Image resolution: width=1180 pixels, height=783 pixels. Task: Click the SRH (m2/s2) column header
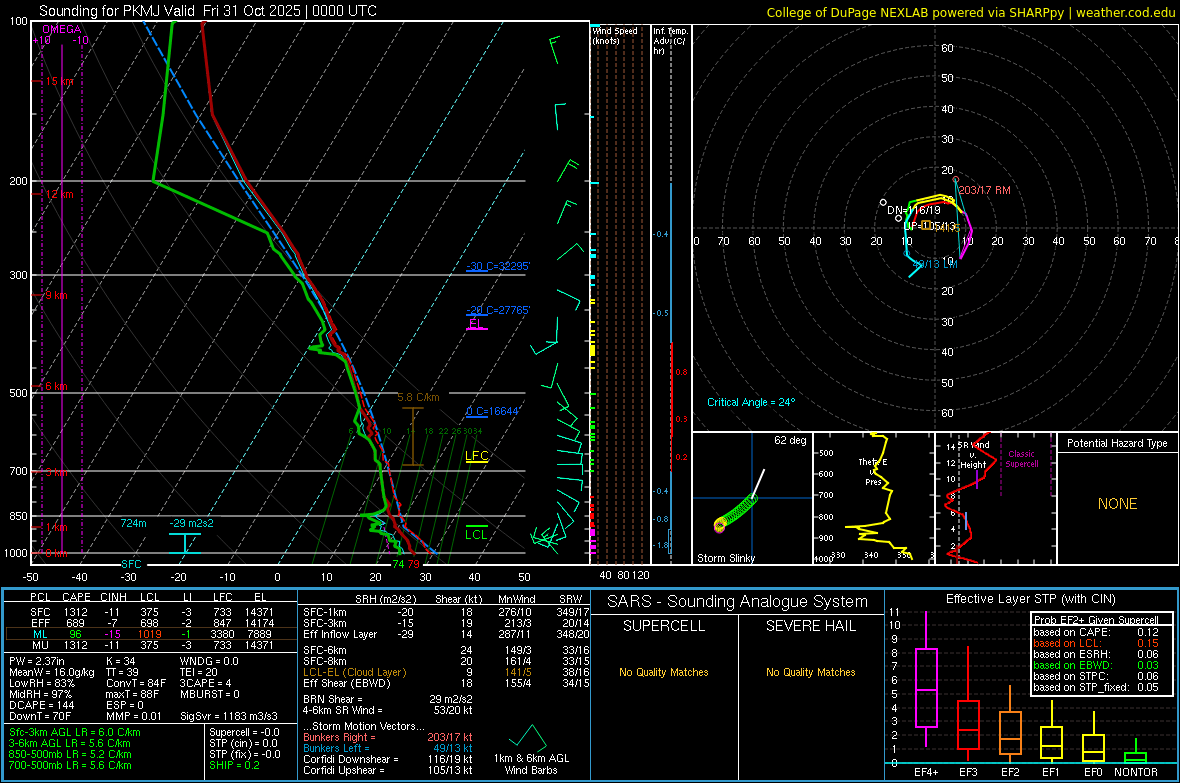(385, 599)
